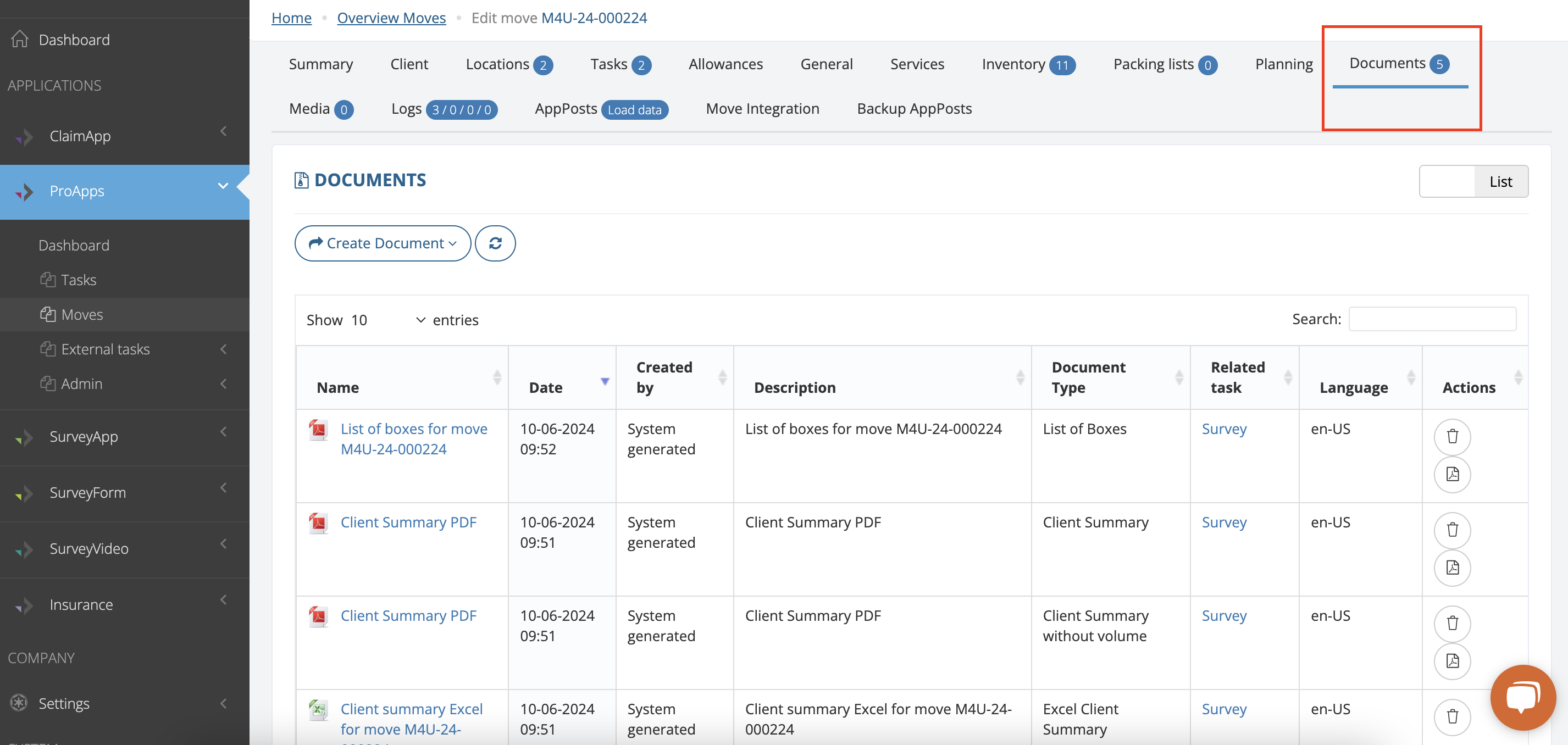The width and height of the screenshot is (1568, 745).
Task: Expand the Settings sidebar menu
Action: point(223,703)
